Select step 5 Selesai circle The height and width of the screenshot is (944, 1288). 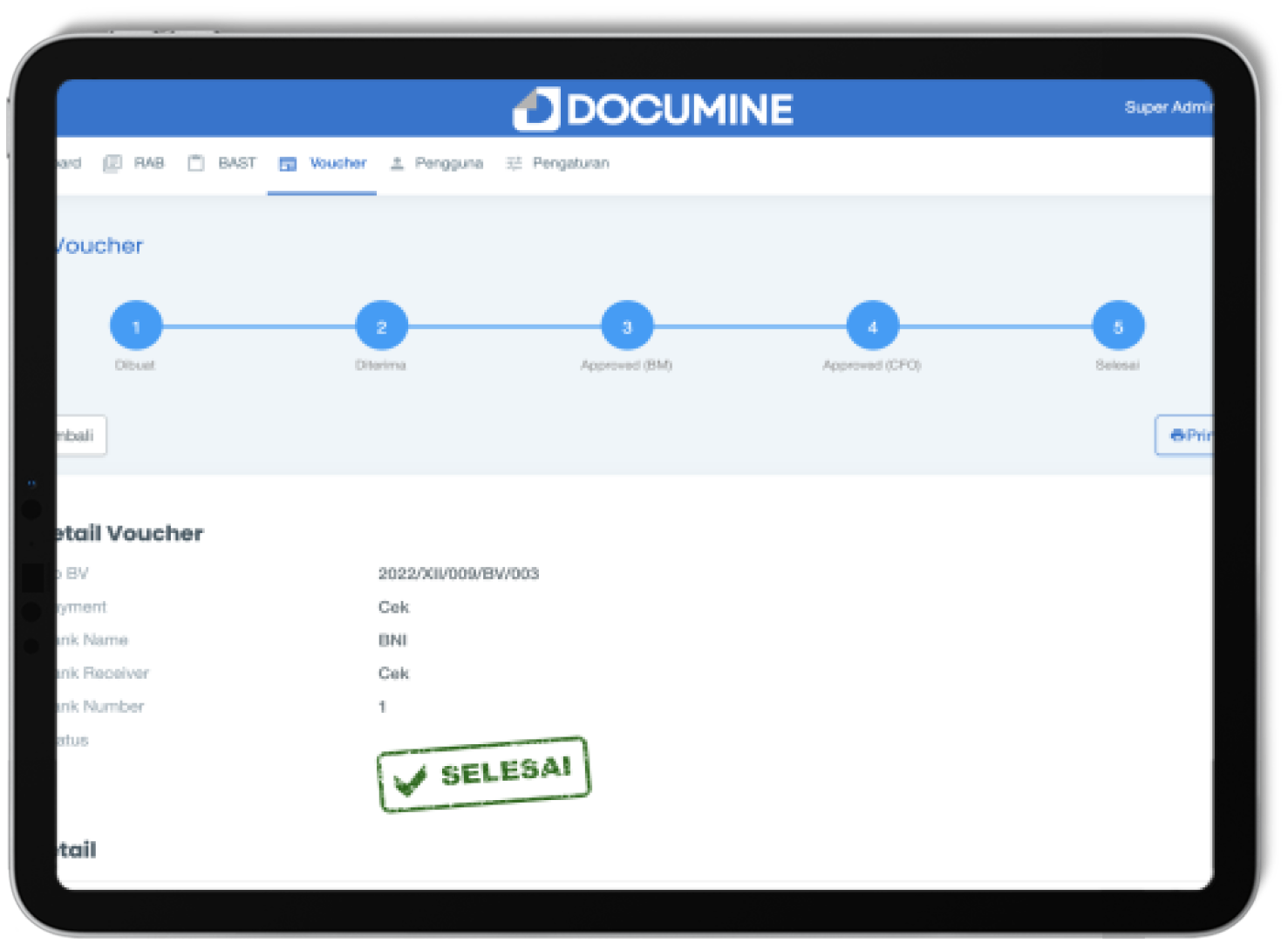[x=1118, y=326]
